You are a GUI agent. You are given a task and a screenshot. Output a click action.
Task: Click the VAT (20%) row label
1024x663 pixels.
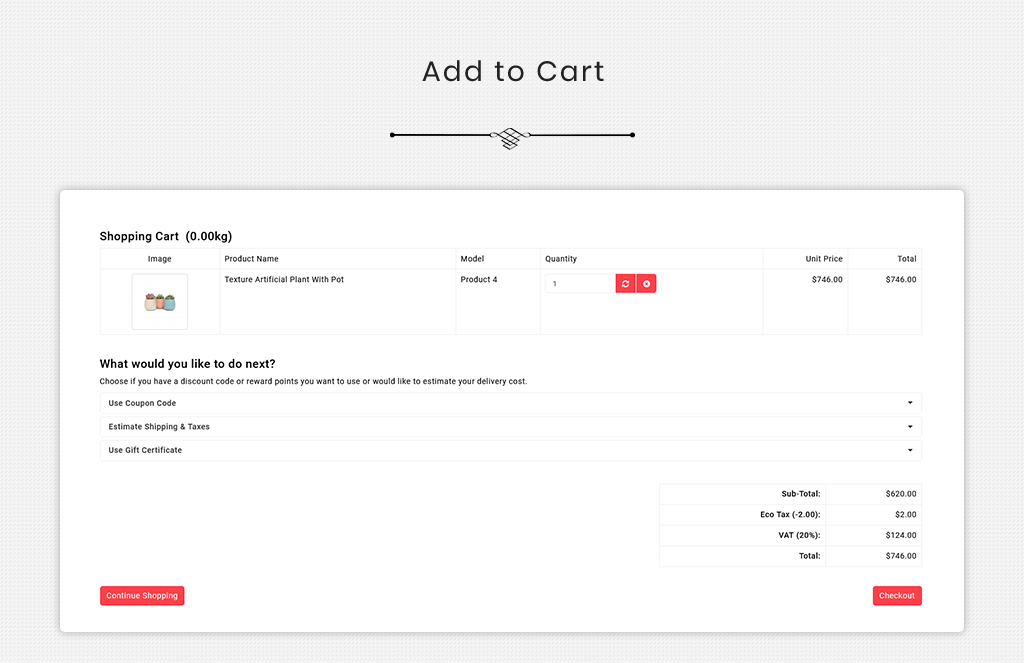[x=802, y=535]
